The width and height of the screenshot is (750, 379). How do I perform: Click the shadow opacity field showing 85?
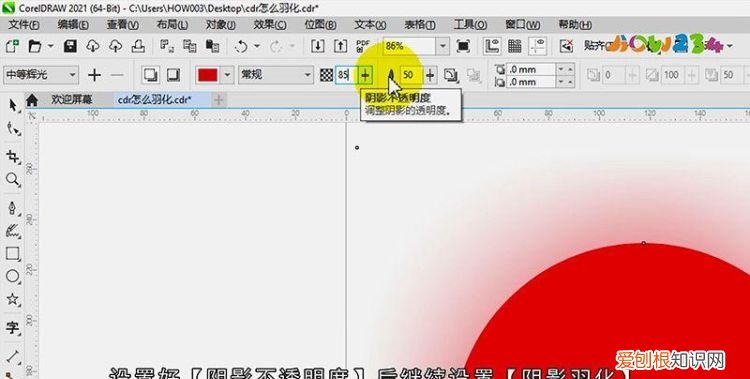tap(347, 75)
